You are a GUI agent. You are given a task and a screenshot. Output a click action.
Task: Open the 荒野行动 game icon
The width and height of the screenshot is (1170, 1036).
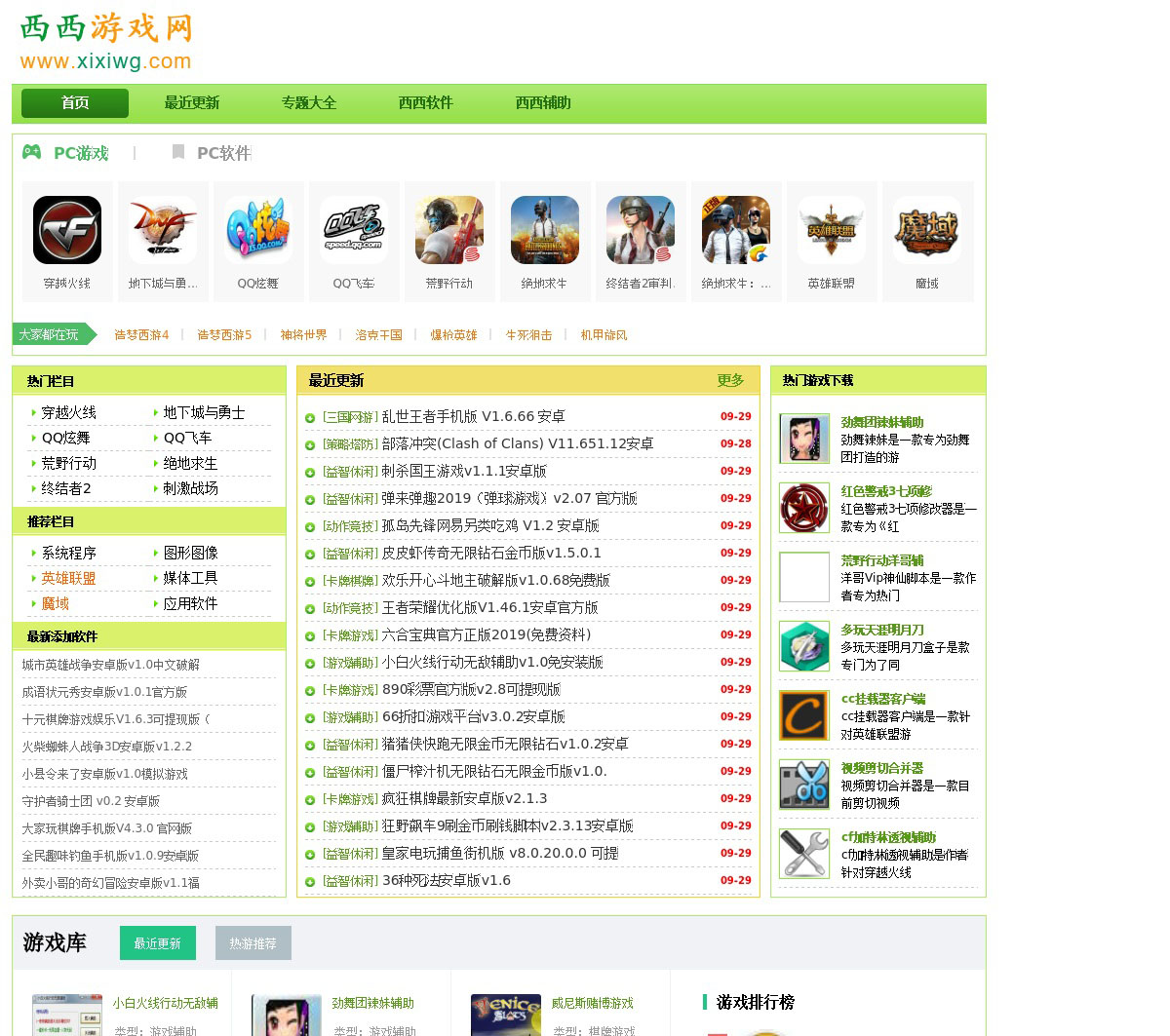point(449,230)
